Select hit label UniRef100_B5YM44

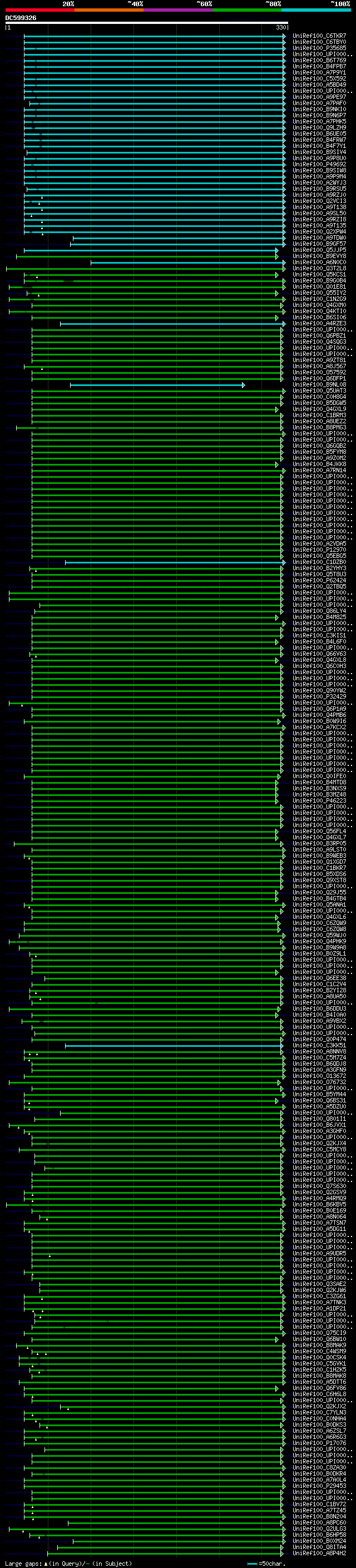(x=319, y=1095)
